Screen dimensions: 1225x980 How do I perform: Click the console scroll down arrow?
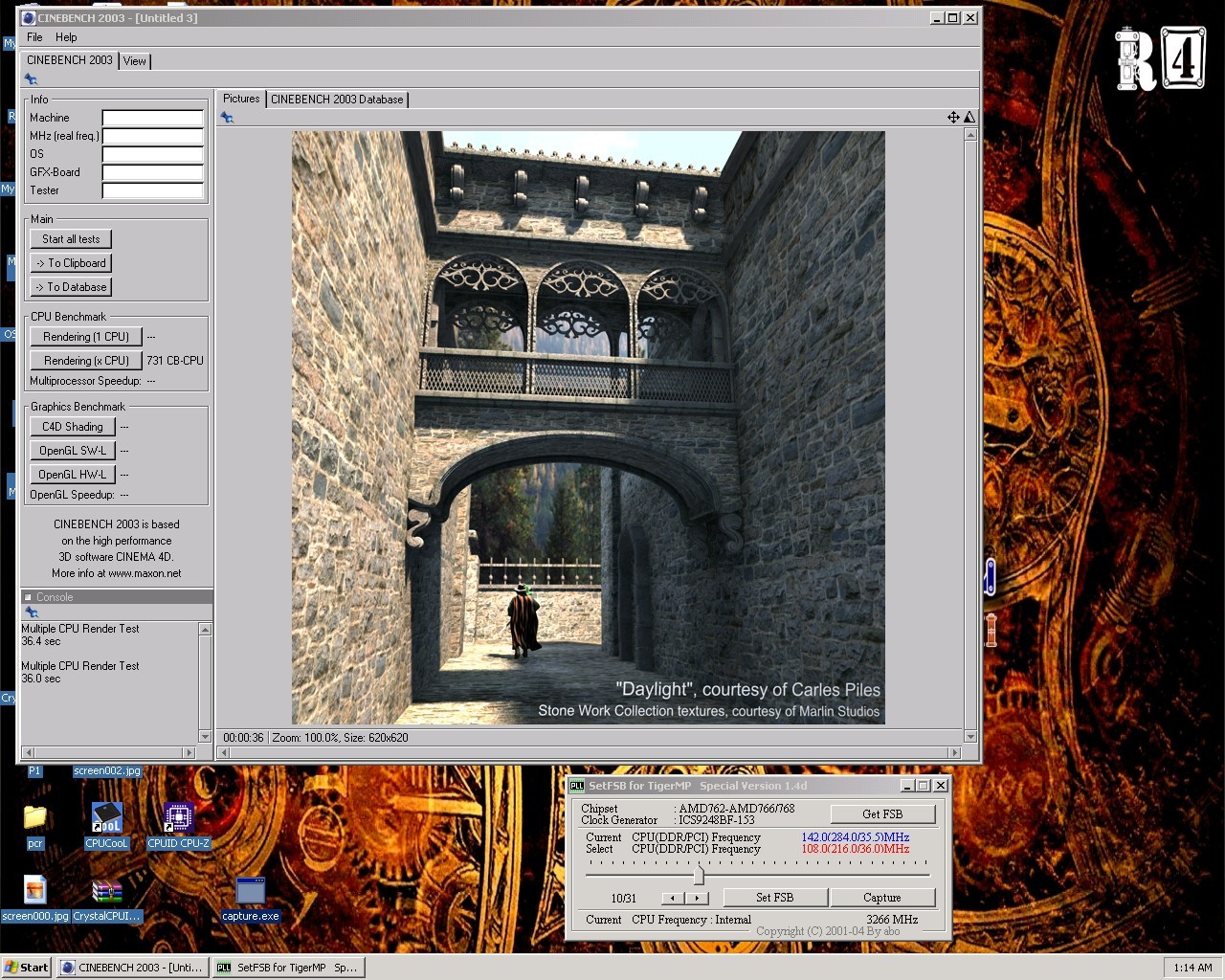pyautogui.click(x=205, y=736)
